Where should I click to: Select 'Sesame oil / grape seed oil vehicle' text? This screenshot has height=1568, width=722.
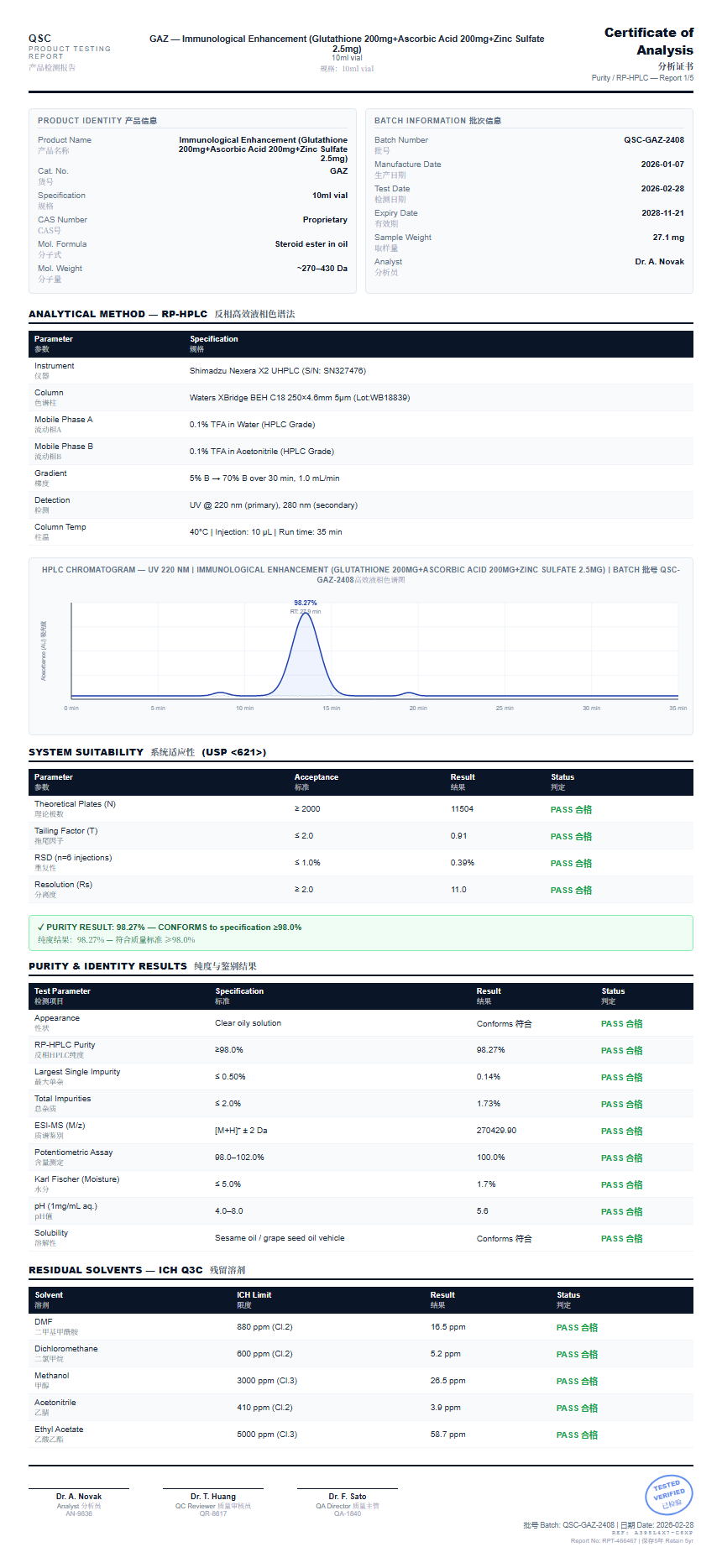click(280, 1238)
